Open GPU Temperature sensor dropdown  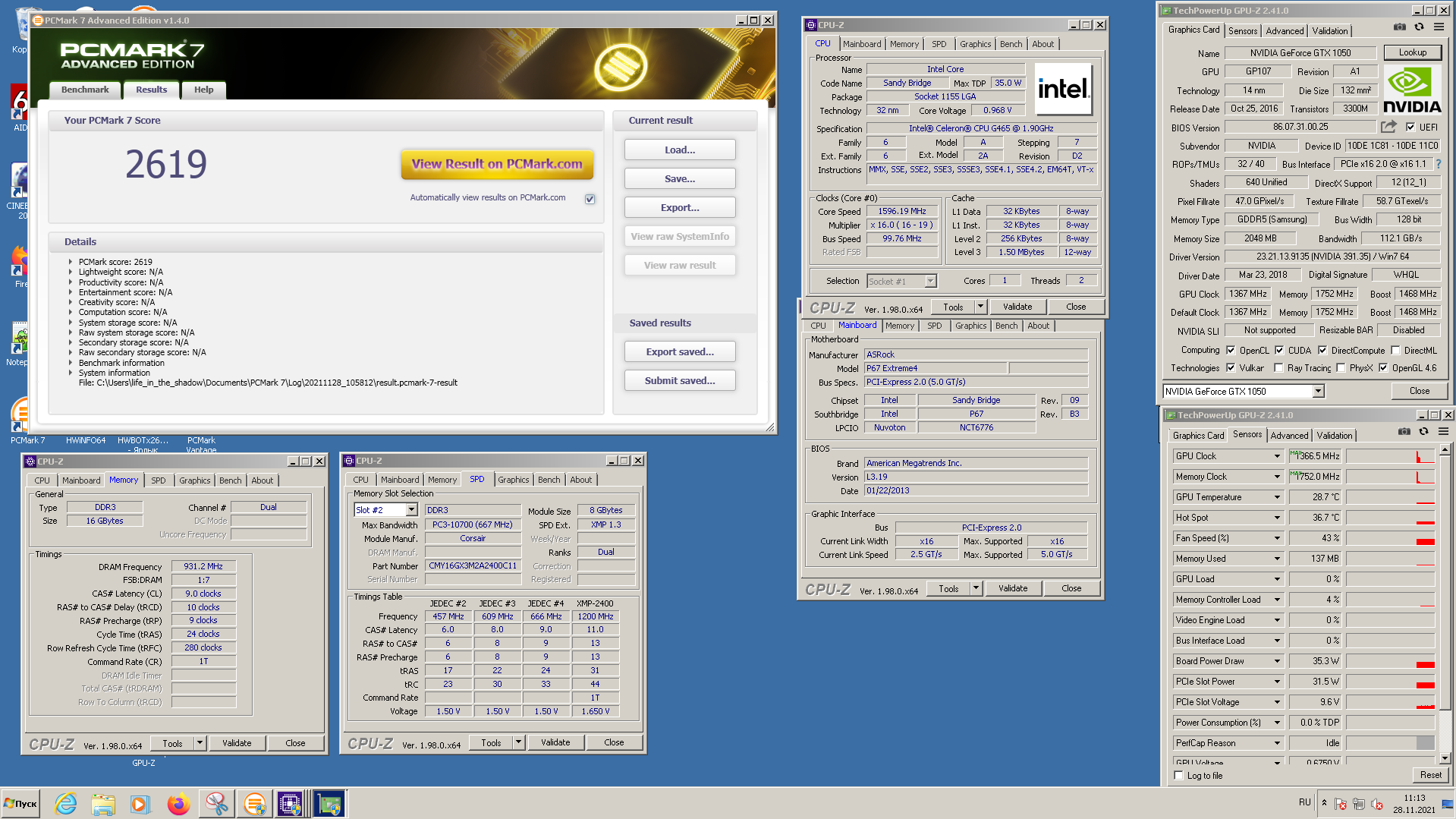coord(1277,497)
